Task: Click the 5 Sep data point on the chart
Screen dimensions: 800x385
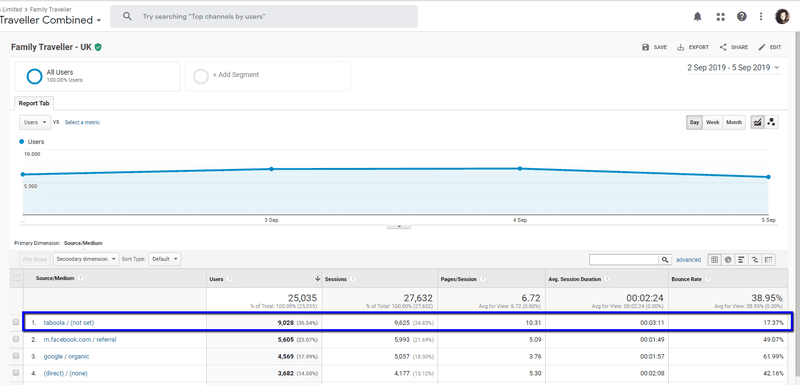Action: tap(768, 177)
